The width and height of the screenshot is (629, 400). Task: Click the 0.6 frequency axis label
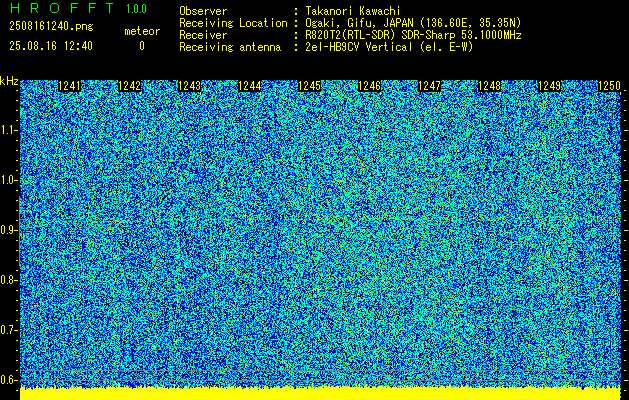point(8,380)
